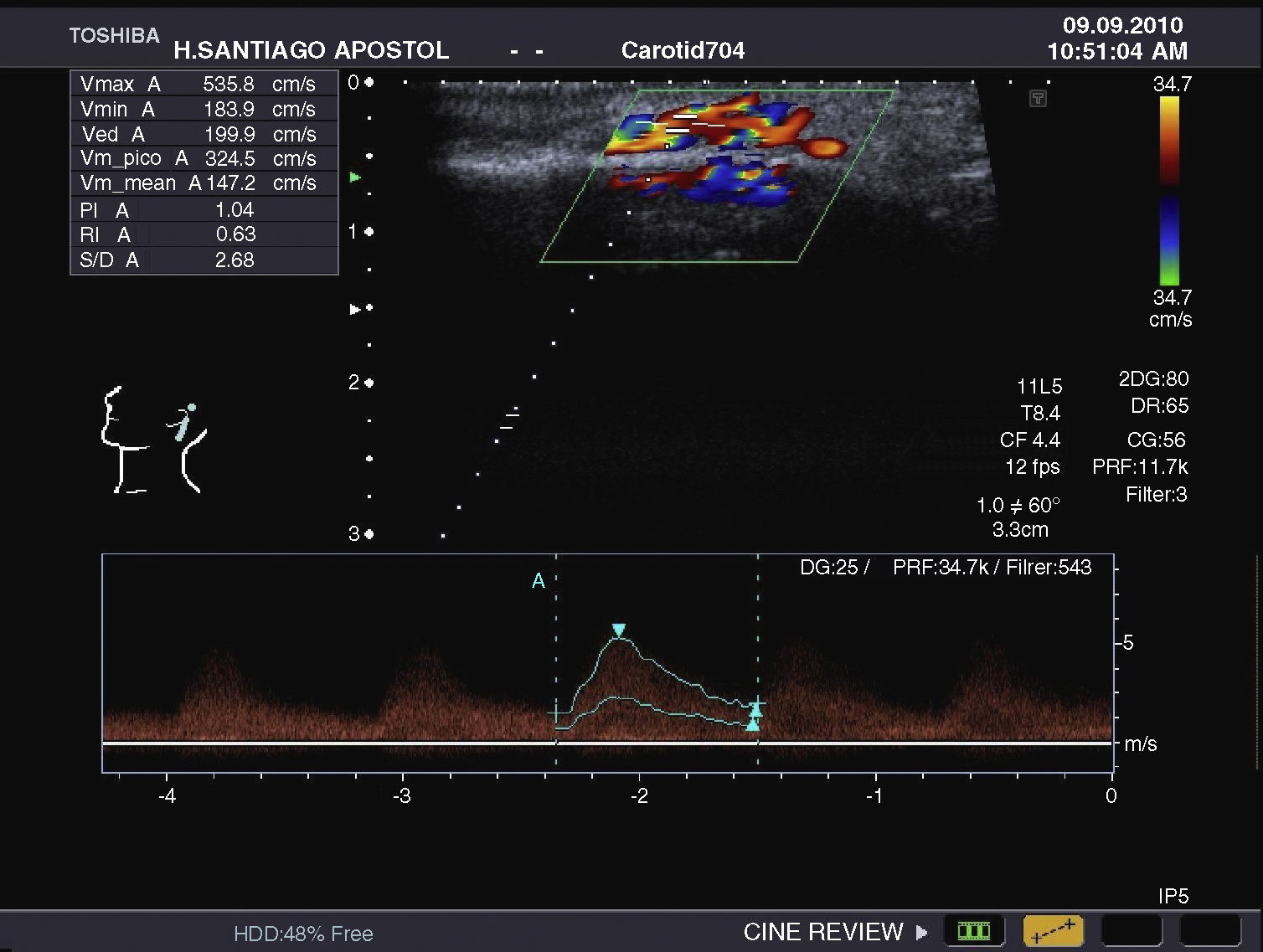Play the cine review with the arrow

[x=922, y=932]
